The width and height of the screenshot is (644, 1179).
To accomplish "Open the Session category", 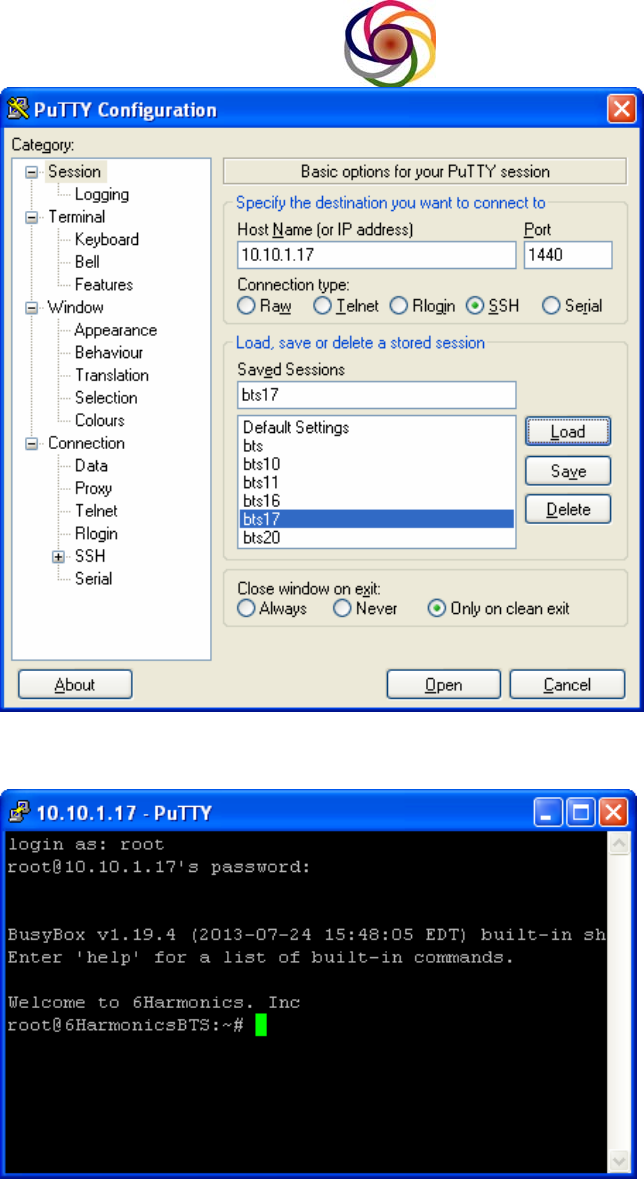I will 74,171.
